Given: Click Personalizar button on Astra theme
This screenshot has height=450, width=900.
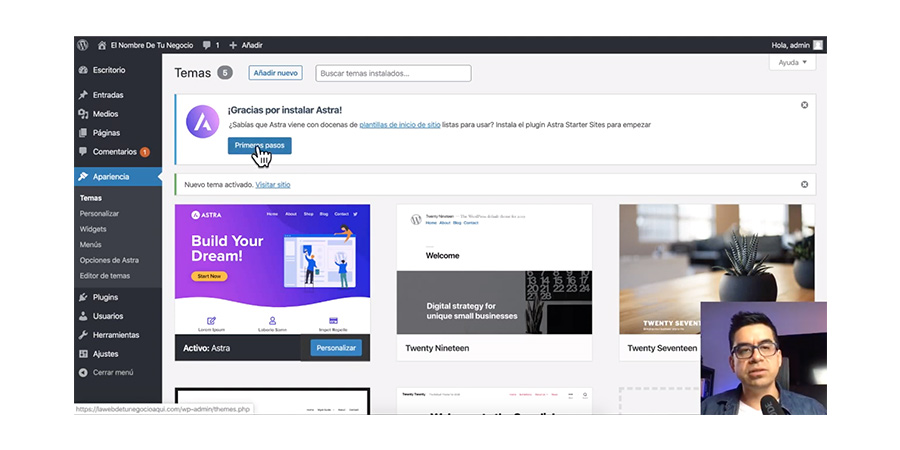Looking at the screenshot, I should [x=336, y=348].
